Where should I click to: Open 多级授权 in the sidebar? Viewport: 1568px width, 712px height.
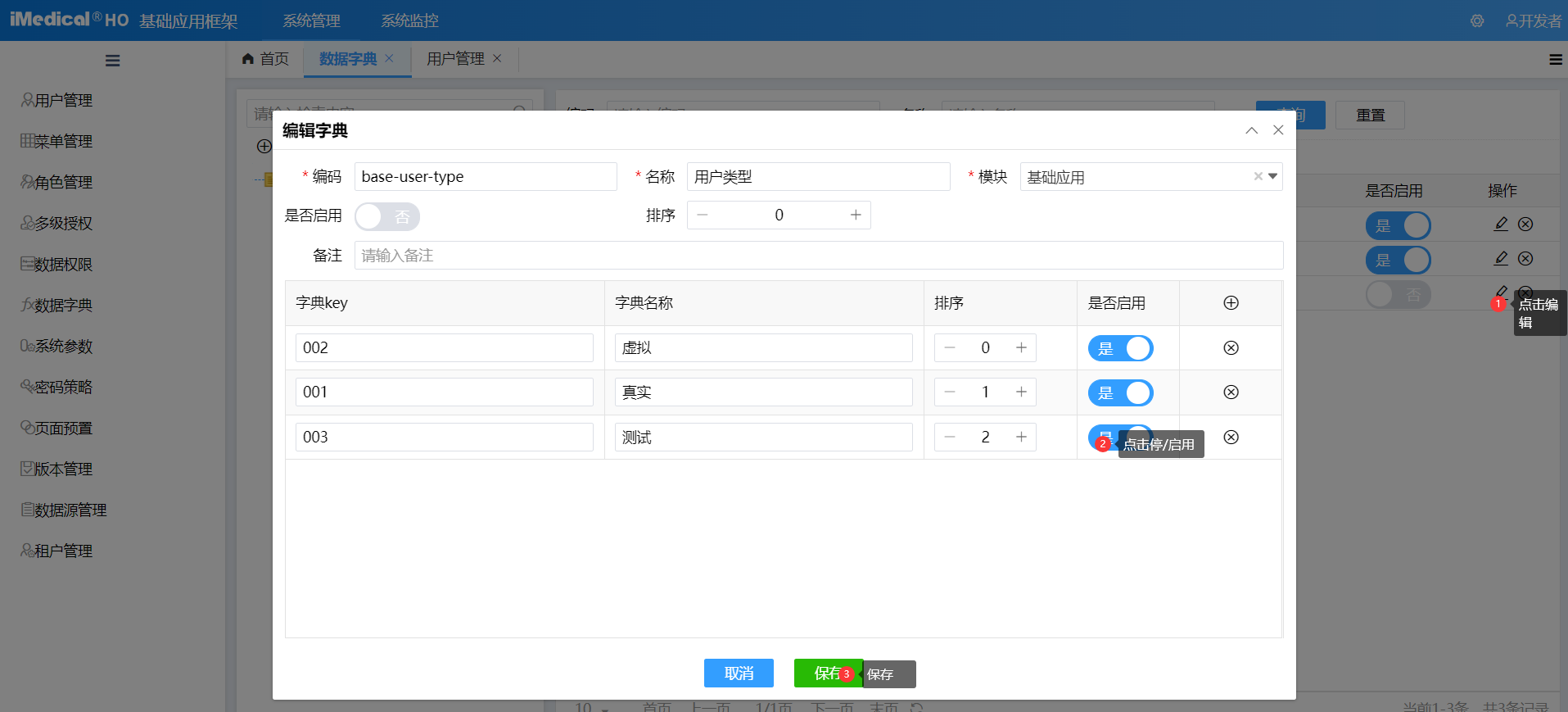[56, 223]
